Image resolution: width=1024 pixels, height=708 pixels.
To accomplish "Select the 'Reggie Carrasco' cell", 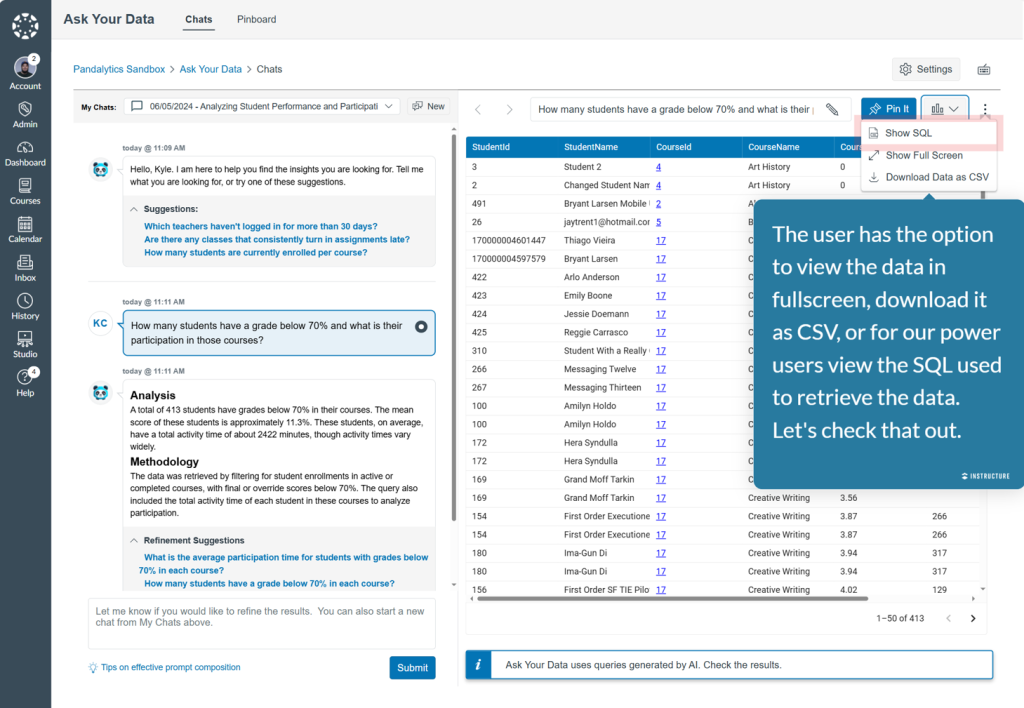I will click(596, 332).
